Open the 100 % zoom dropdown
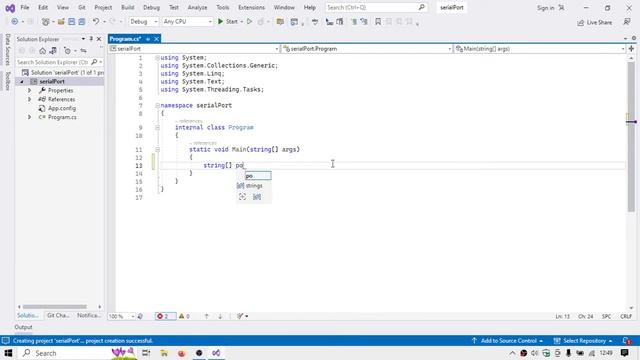The image size is (640, 360). (121, 316)
